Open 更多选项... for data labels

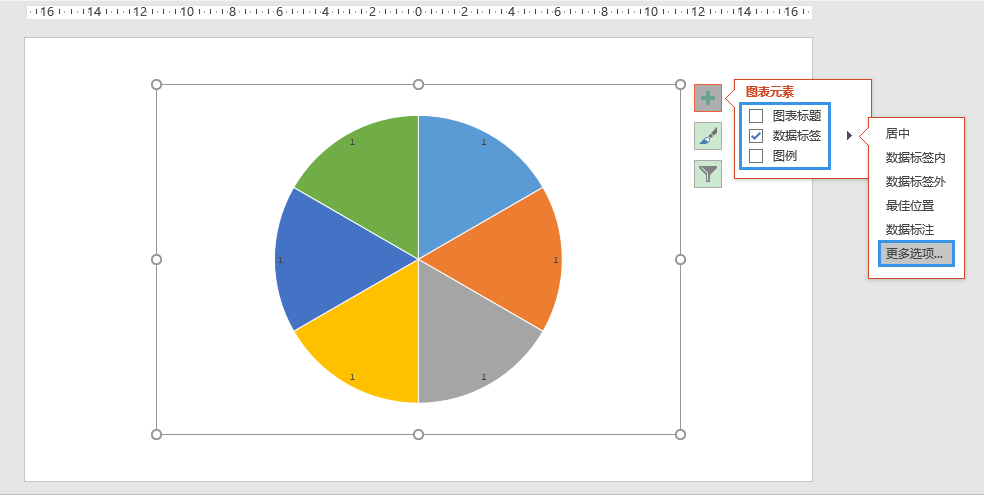916,253
